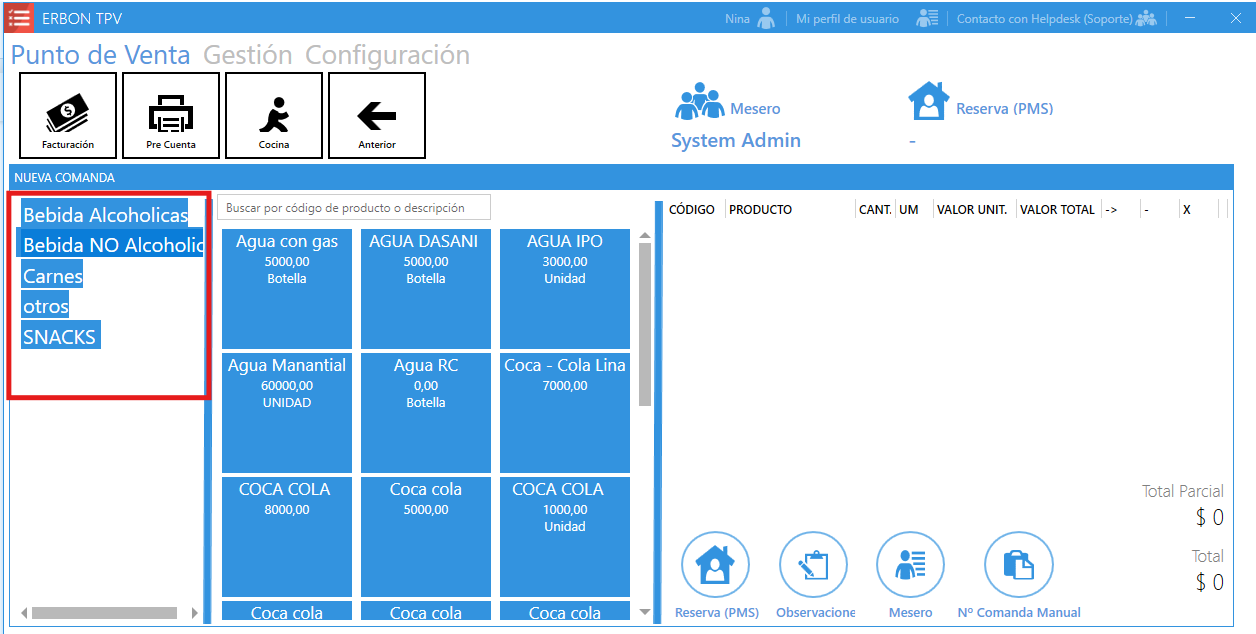Add the AGUA DASANI product tile

(426, 288)
